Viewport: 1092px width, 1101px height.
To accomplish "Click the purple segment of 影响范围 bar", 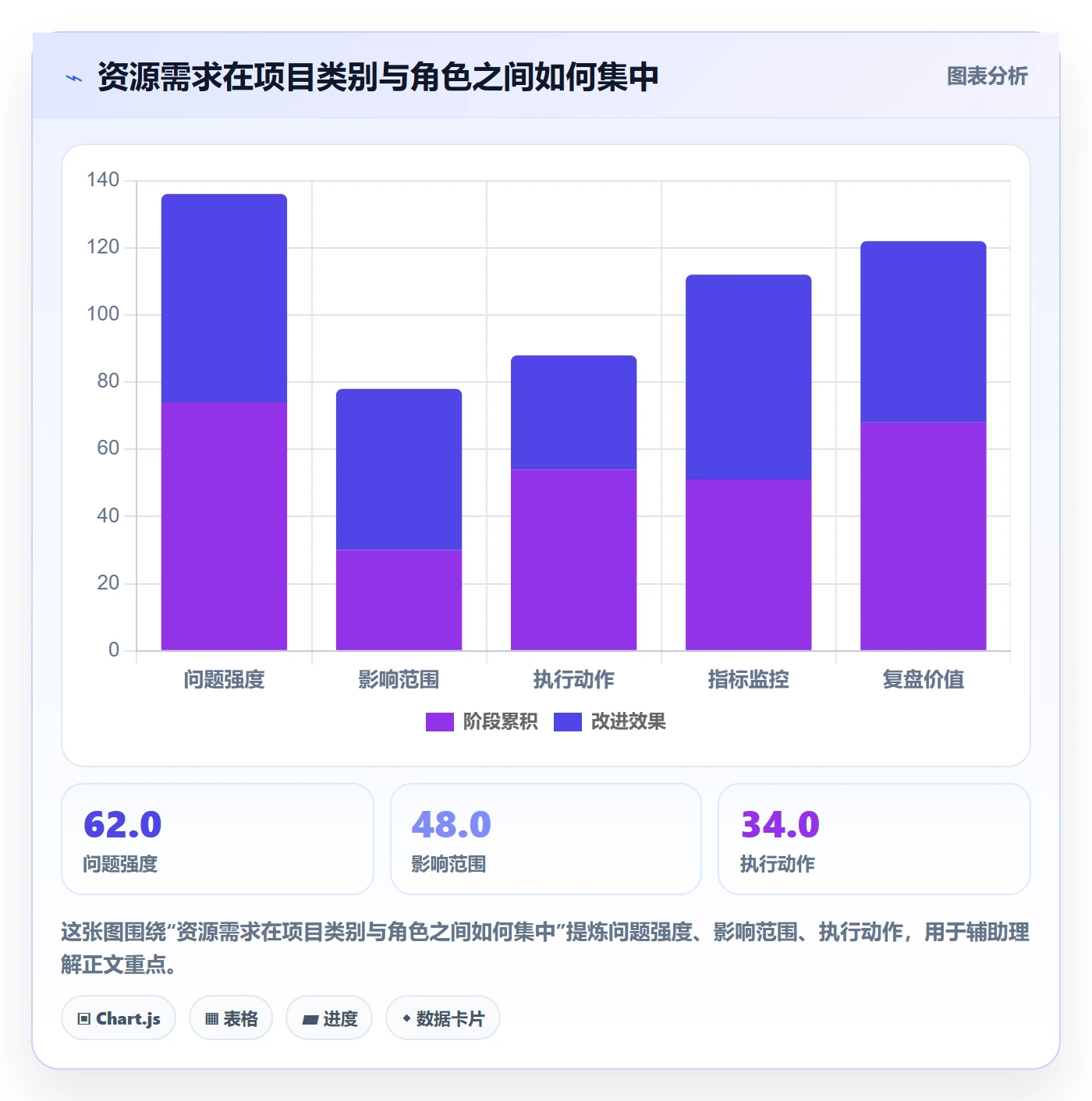I will point(399,600).
